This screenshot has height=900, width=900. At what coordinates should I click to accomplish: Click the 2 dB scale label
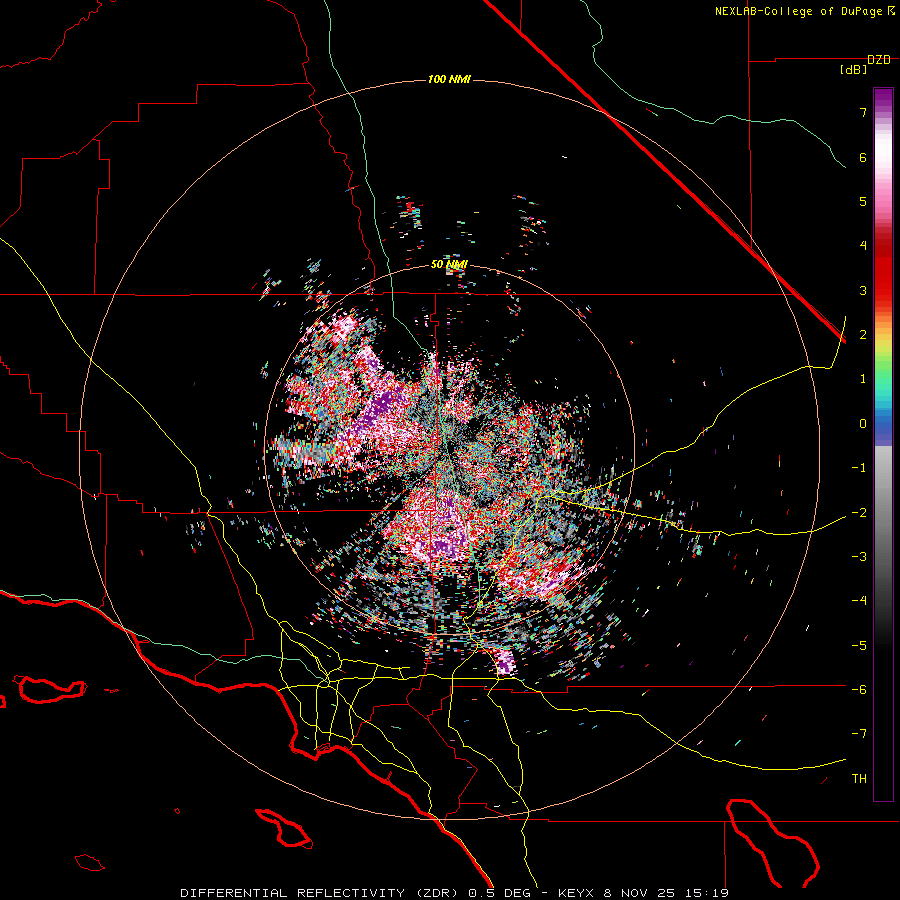point(863,334)
